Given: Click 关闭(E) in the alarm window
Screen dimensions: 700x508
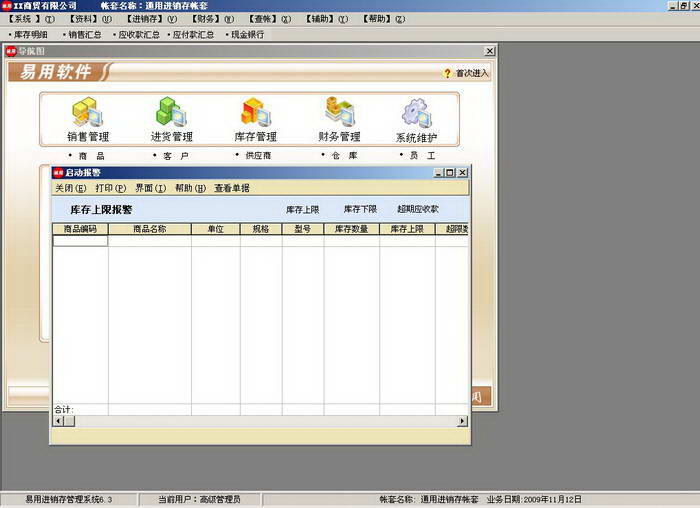Looking at the screenshot, I should tap(71, 188).
